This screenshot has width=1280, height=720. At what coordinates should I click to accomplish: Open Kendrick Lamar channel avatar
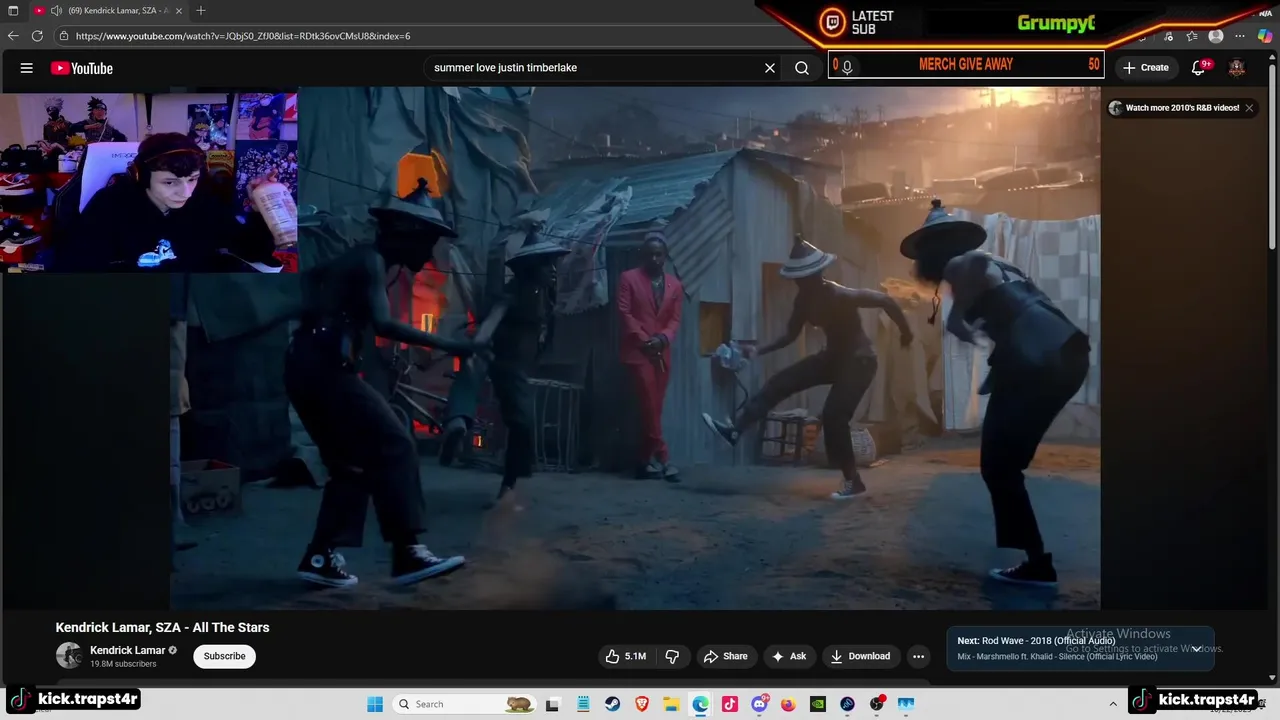[x=69, y=656]
